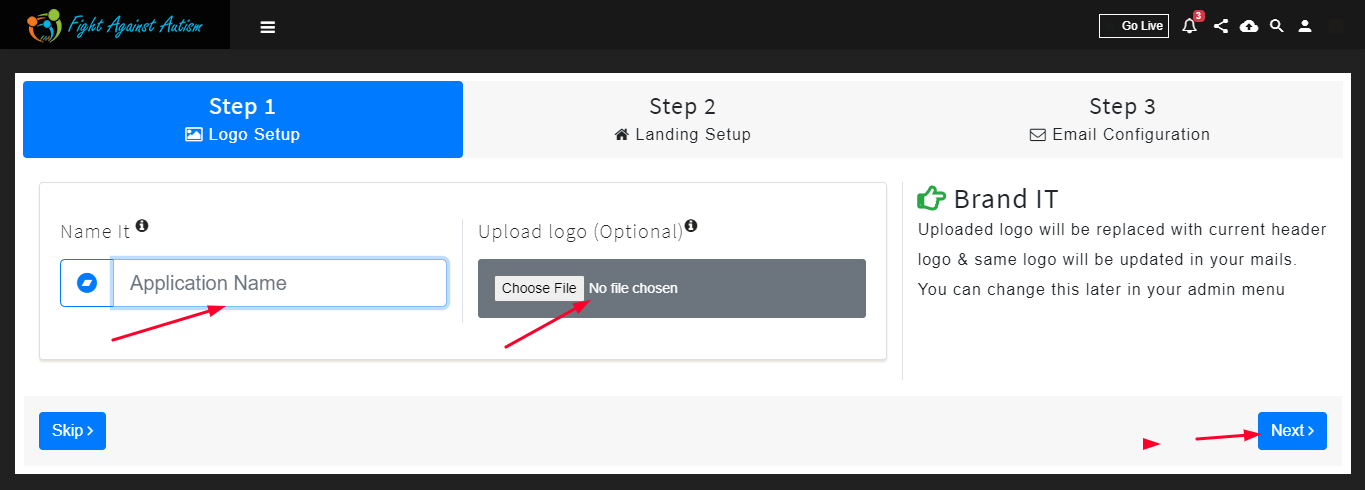
Task: Switch to Step 1 Logo Setup tab
Action: tap(243, 119)
